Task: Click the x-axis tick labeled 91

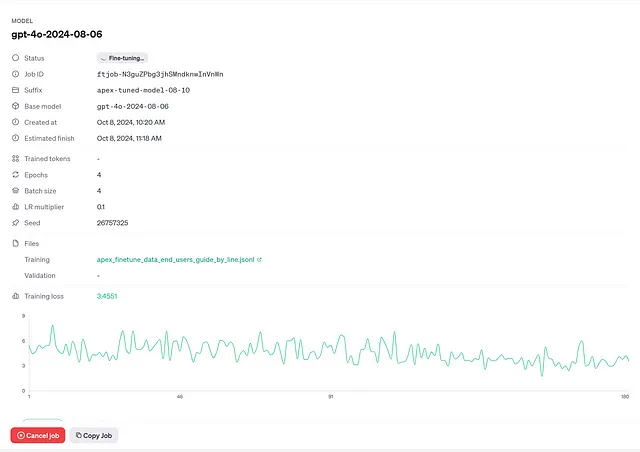Action: pyautogui.click(x=331, y=396)
